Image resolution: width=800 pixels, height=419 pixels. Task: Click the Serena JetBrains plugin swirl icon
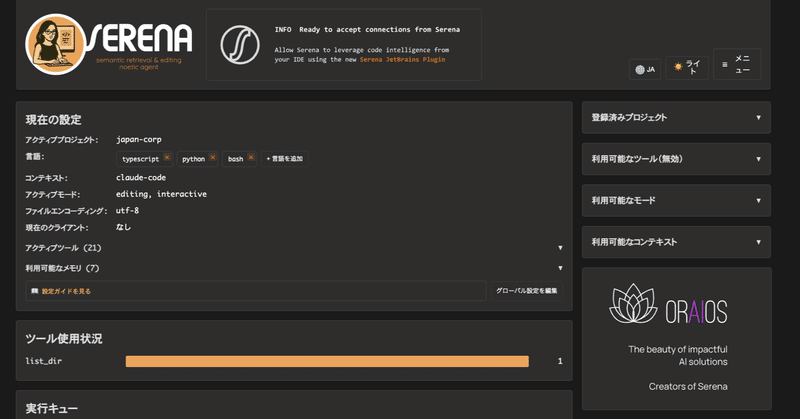240,45
